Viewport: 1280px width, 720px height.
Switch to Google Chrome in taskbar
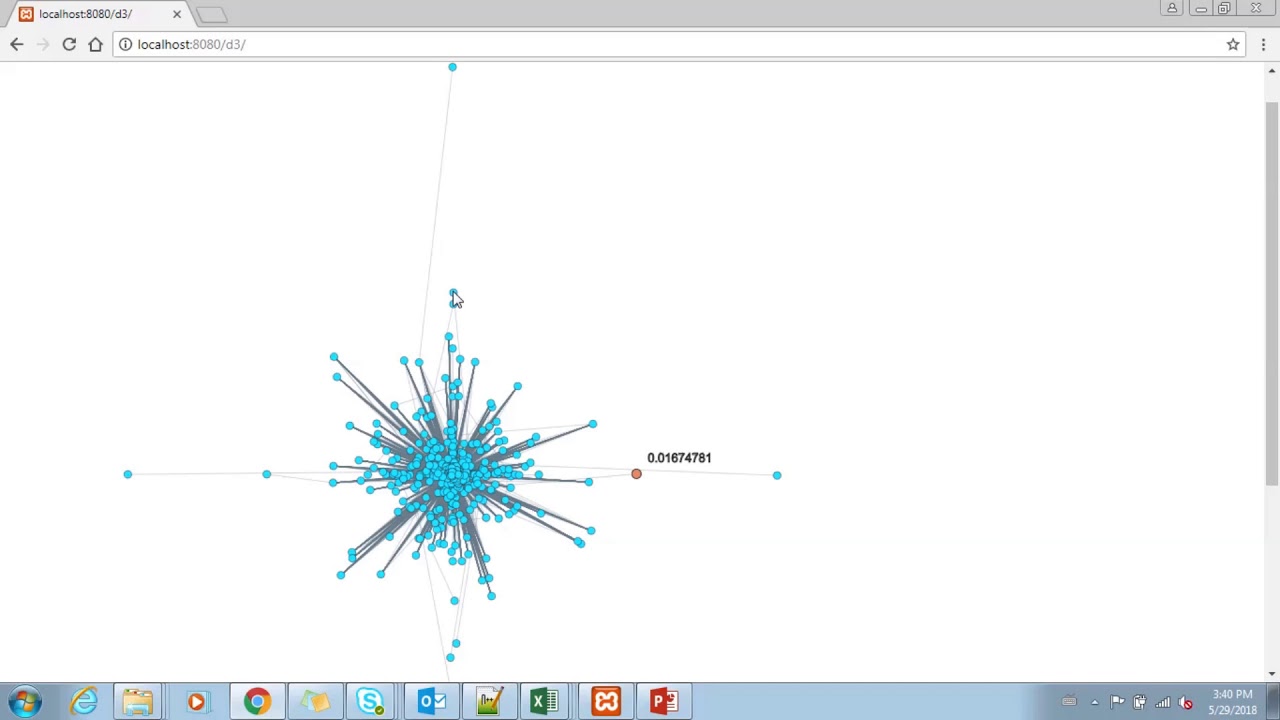[x=257, y=701]
